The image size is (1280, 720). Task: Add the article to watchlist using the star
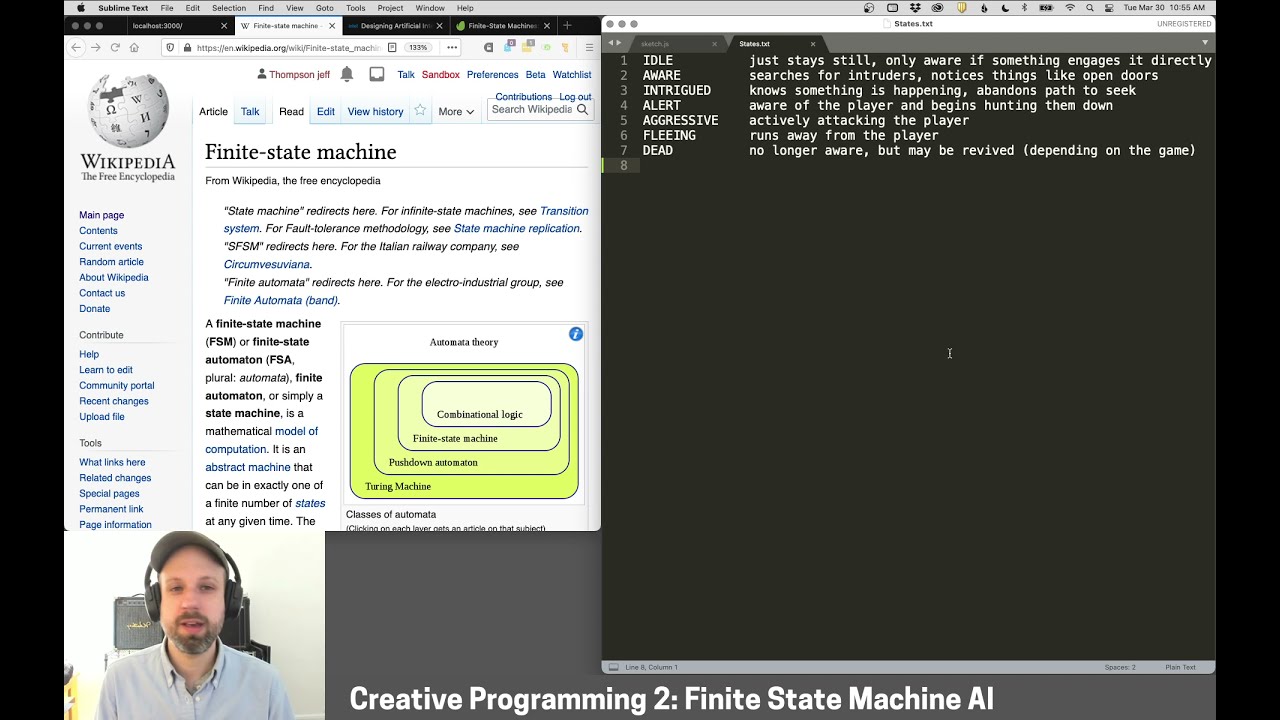[x=420, y=111]
